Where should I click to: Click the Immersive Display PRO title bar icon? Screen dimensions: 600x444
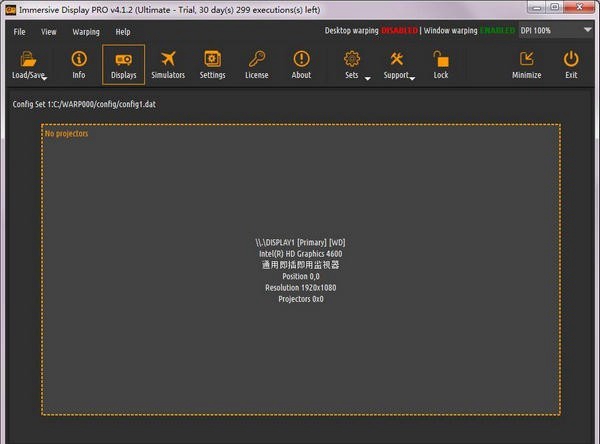[x=11, y=10]
